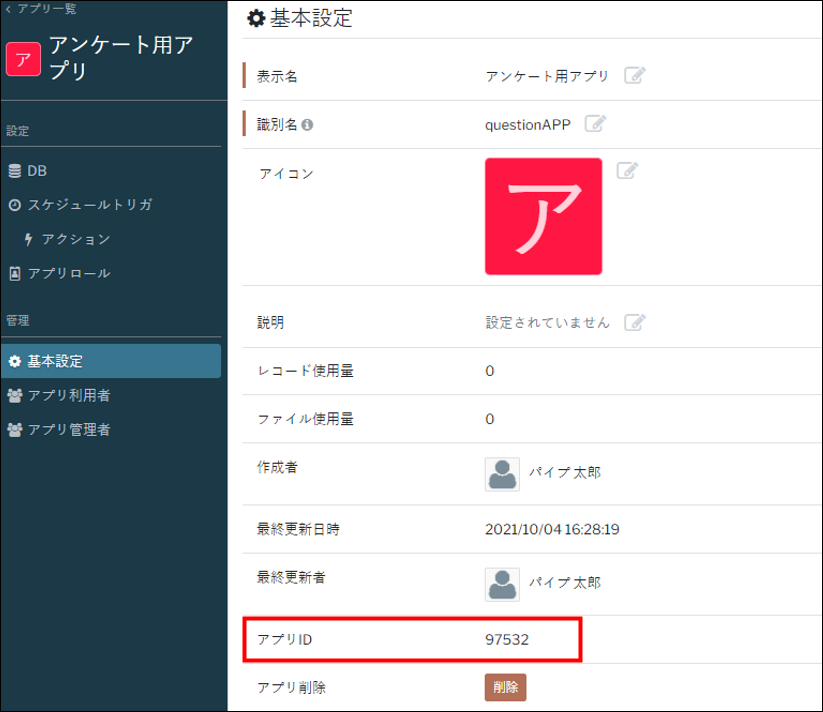
Task: Click the 管理 section header in sidebar
Action: coord(17,321)
